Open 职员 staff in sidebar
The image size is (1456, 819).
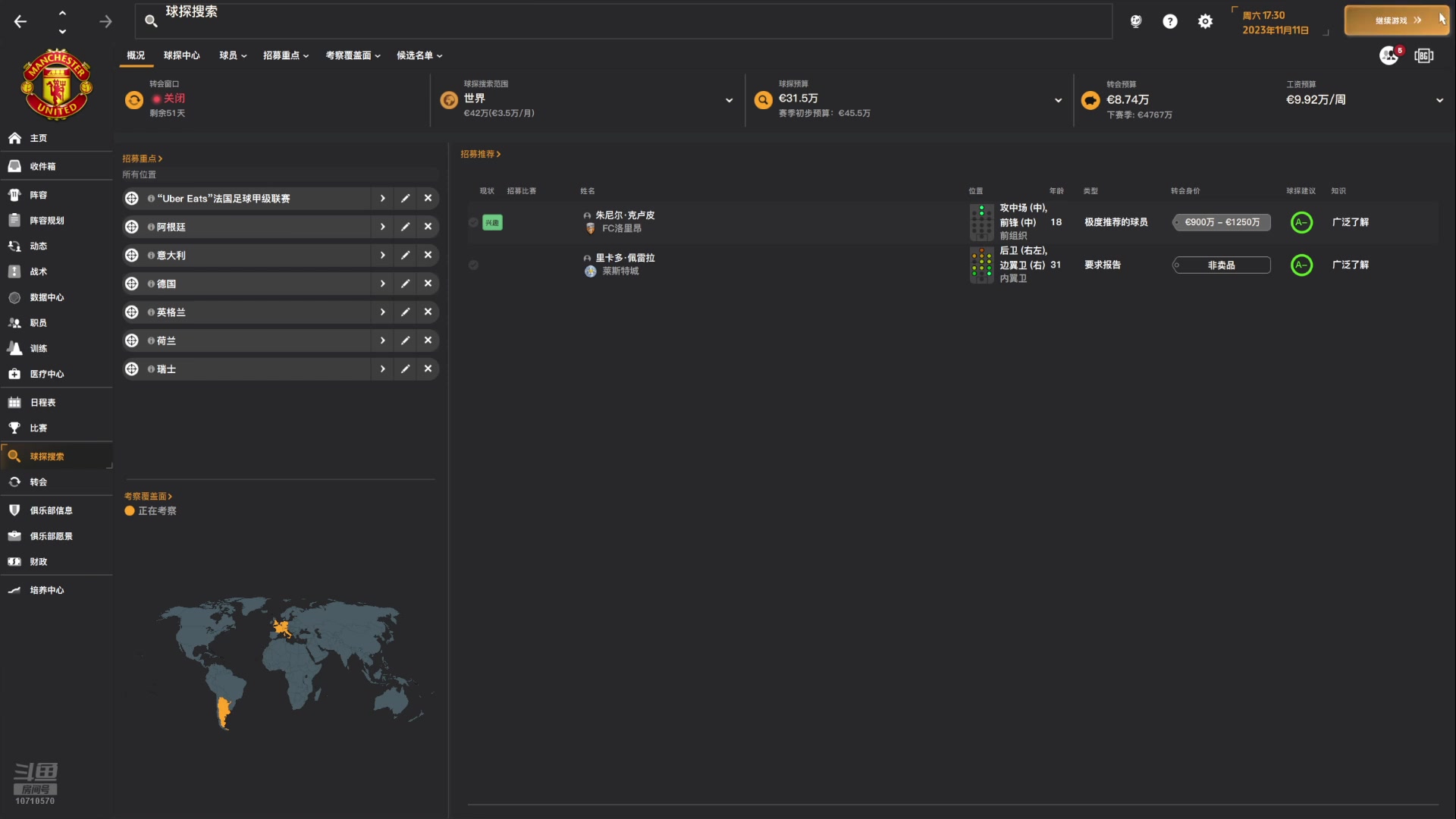point(56,322)
